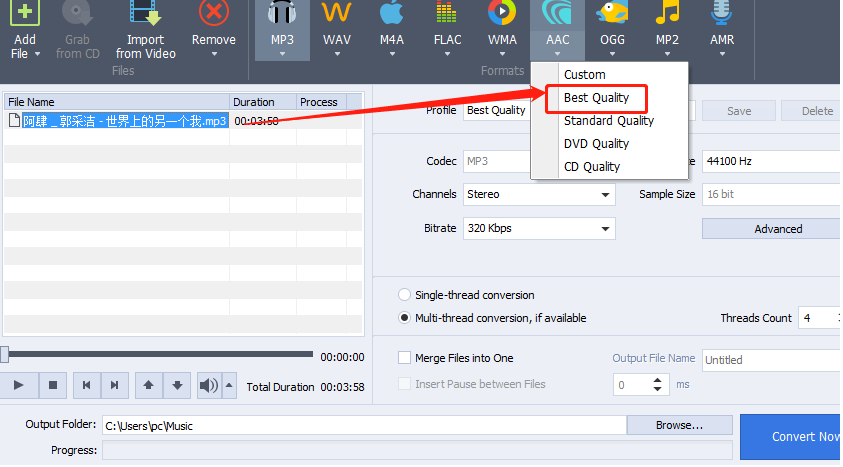Expand OGG format presets arrow
The width and height of the screenshot is (843, 467).
(x=612, y=54)
